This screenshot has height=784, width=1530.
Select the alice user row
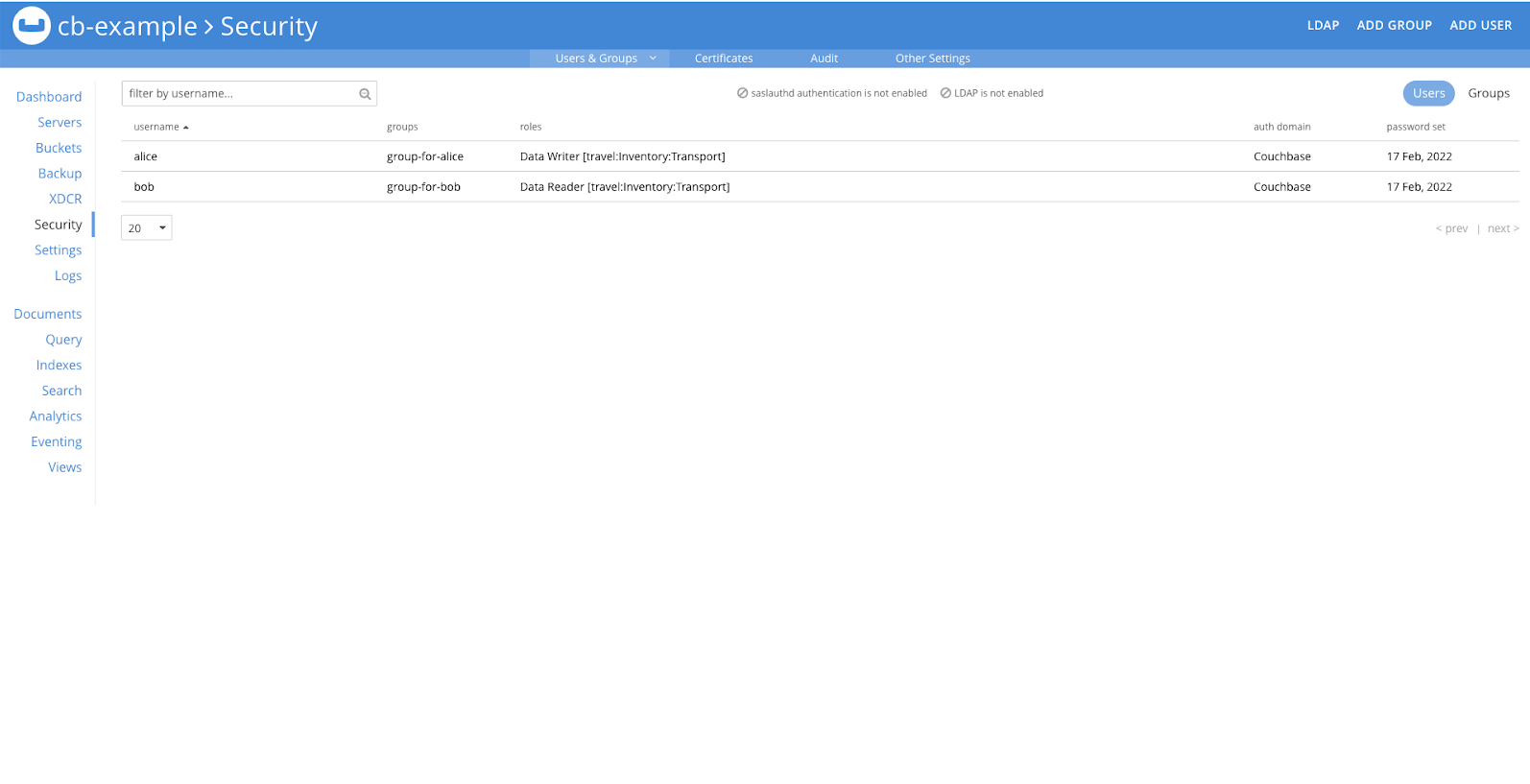(x=146, y=156)
